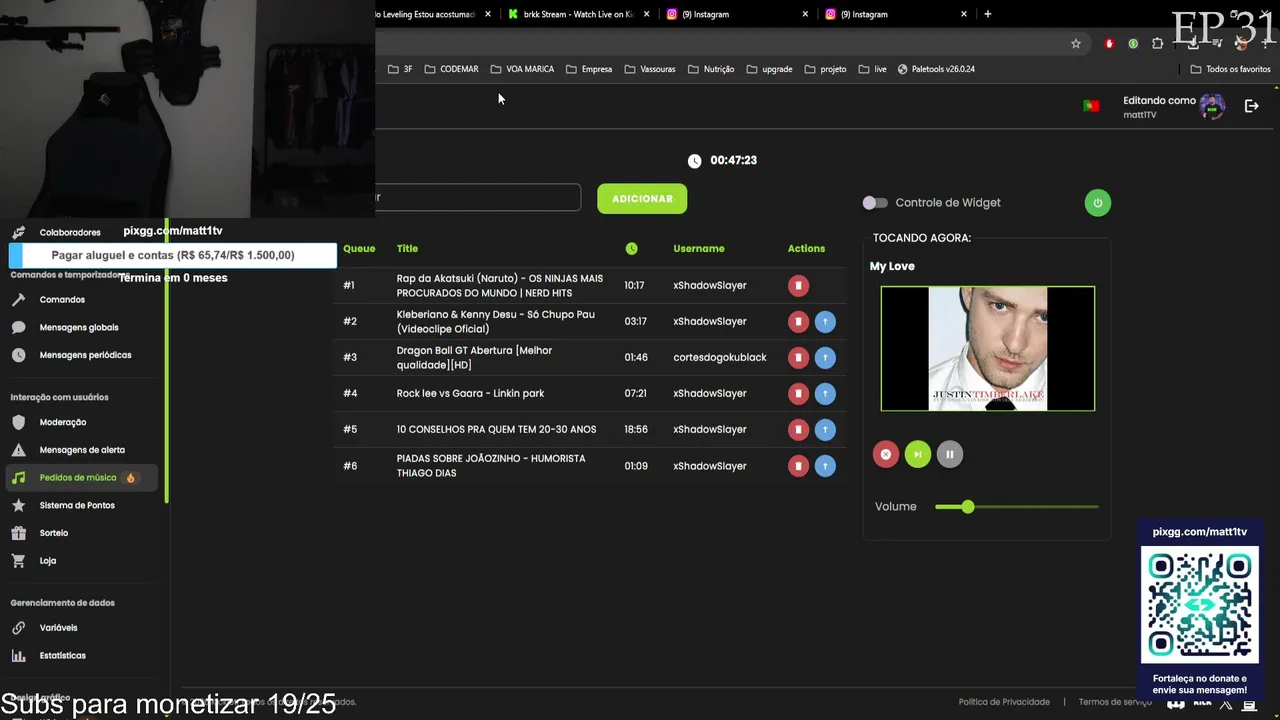The image size is (1280, 720).
Task: Move Rock lee vs Gaara up in queue
Action: point(825,394)
